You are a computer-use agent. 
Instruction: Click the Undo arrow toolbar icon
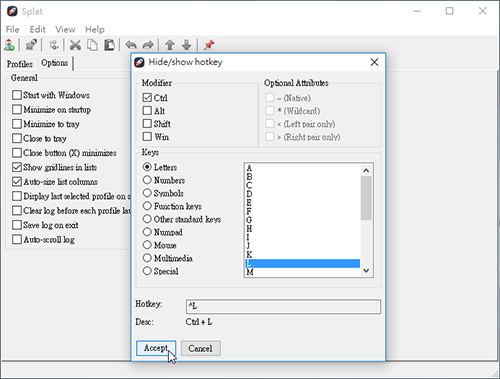(x=131, y=45)
